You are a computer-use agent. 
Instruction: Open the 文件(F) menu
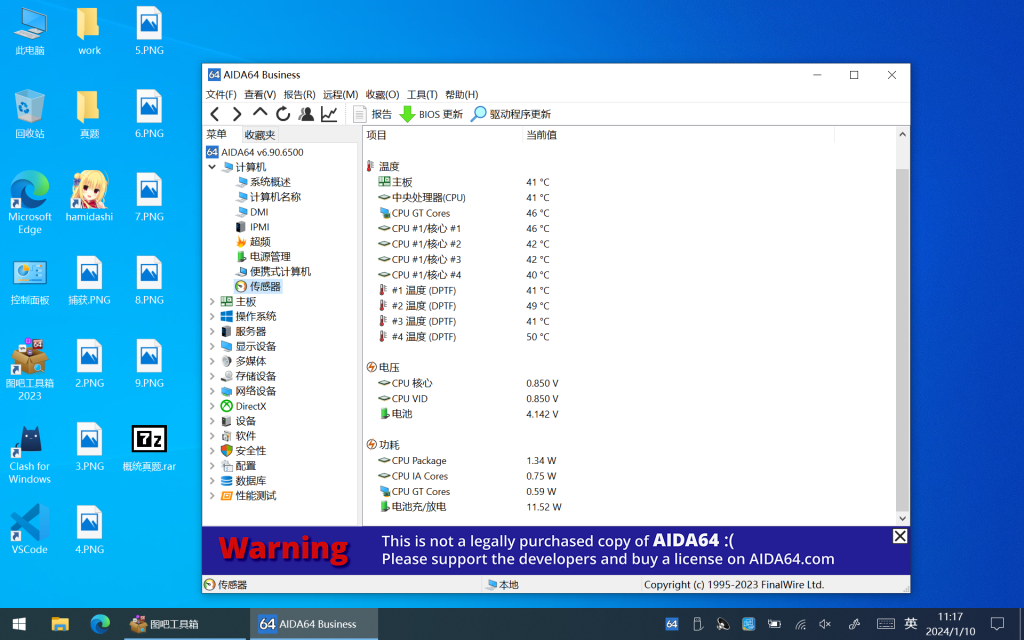221,95
